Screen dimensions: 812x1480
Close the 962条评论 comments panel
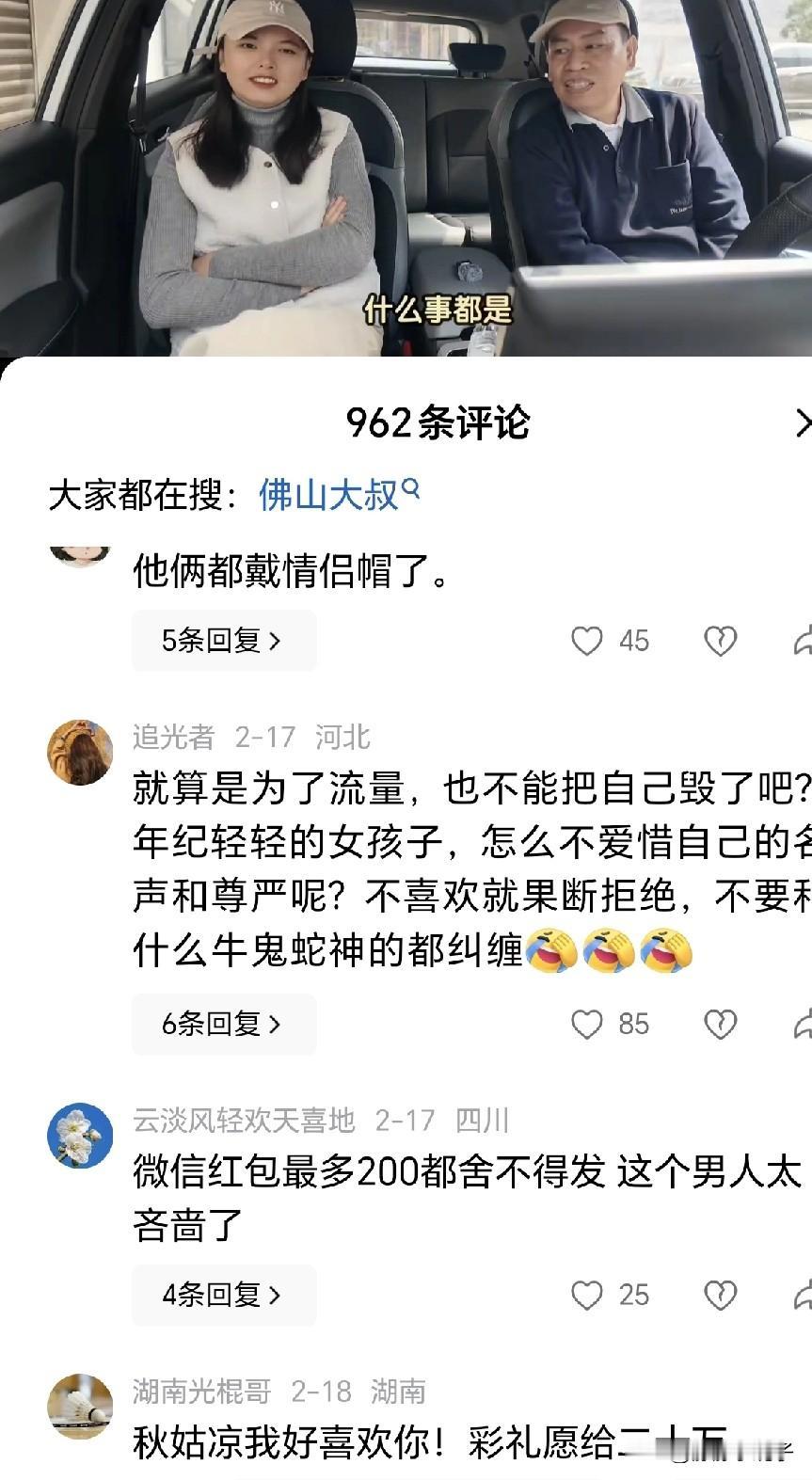[803, 423]
